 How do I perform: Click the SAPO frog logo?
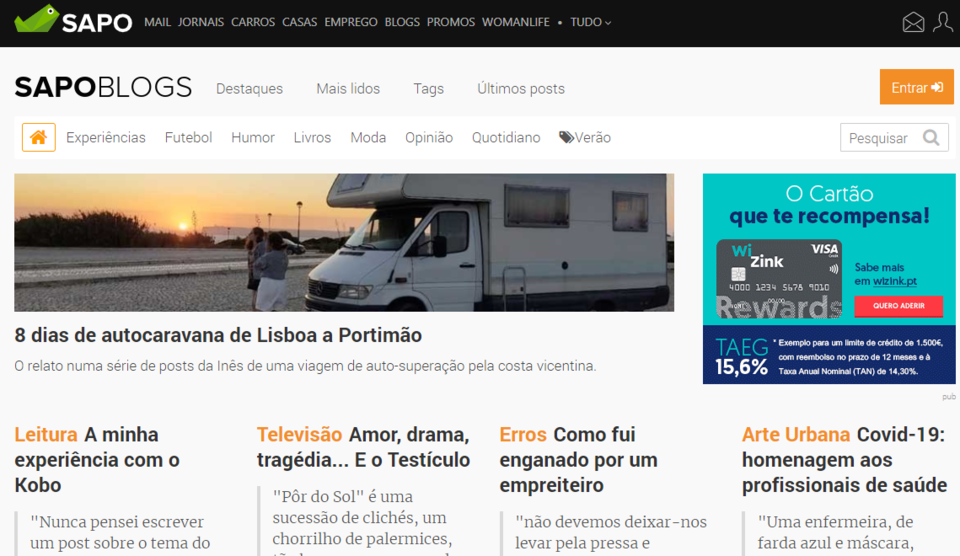click(73, 21)
